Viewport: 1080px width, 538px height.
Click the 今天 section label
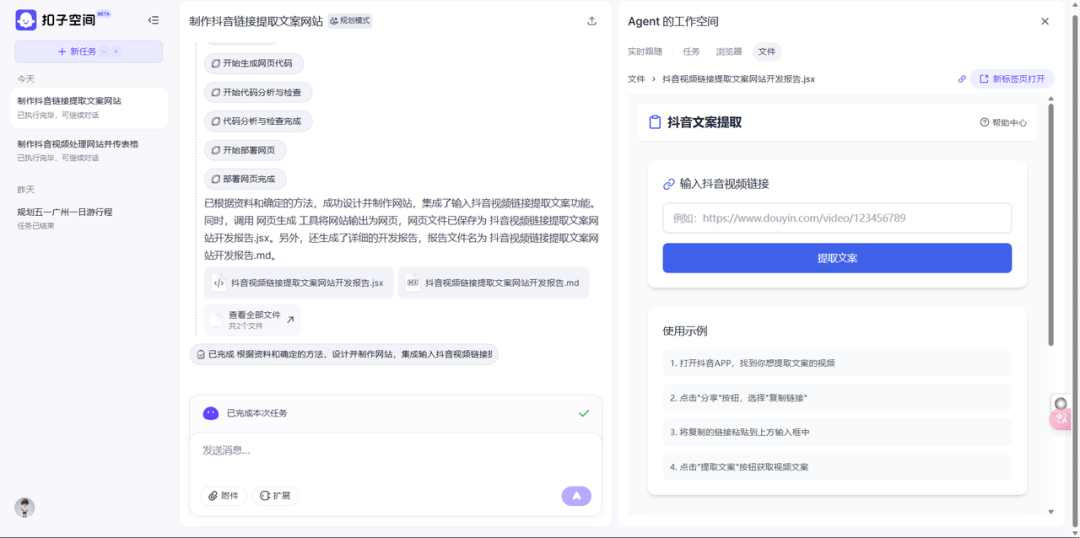pos(26,79)
